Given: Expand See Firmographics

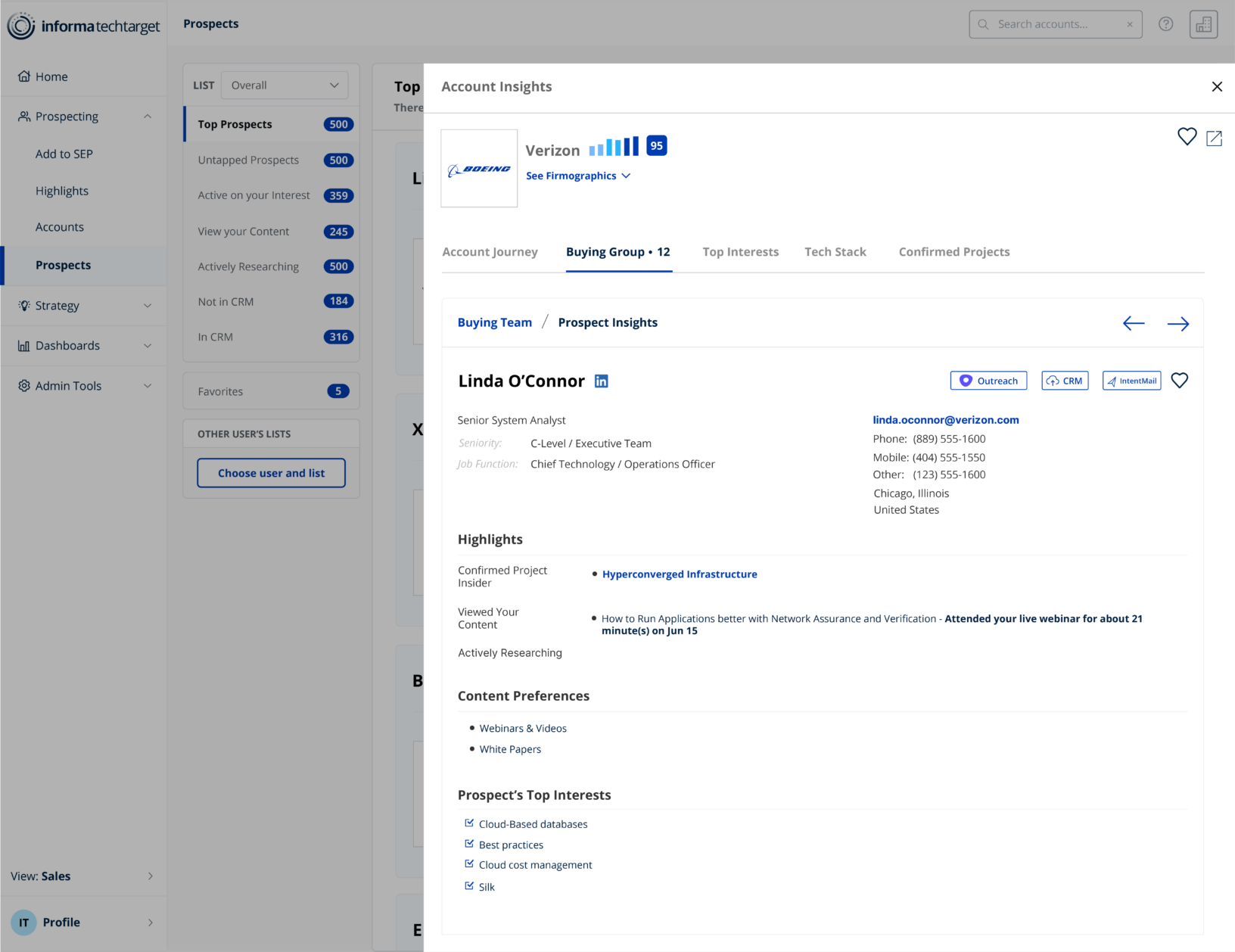Looking at the screenshot, I should coord(578,176).
